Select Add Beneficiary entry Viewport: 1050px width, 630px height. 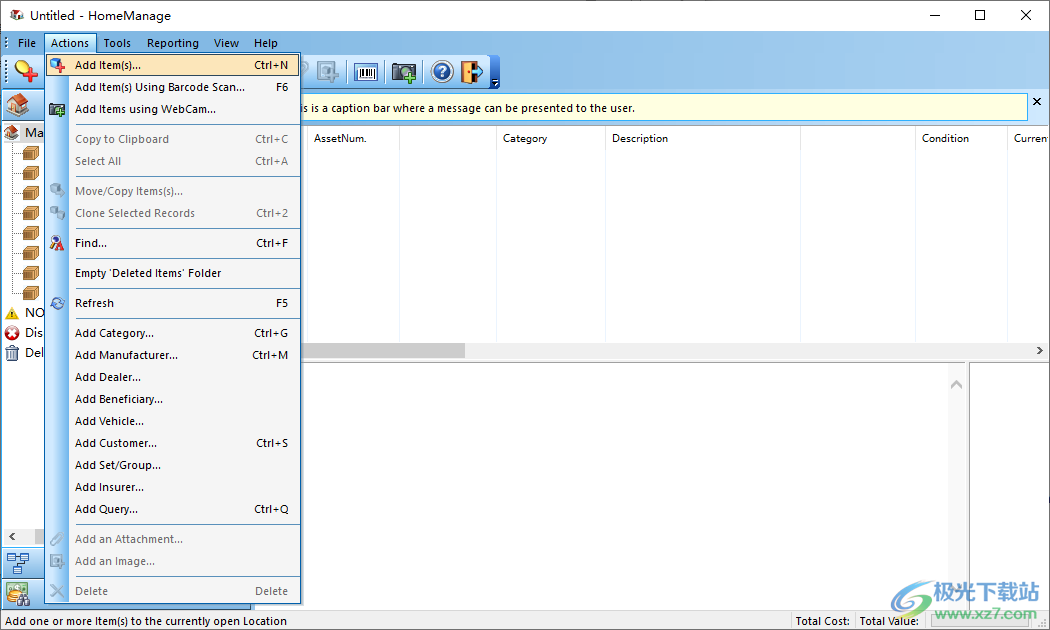[x=173, y=400]
